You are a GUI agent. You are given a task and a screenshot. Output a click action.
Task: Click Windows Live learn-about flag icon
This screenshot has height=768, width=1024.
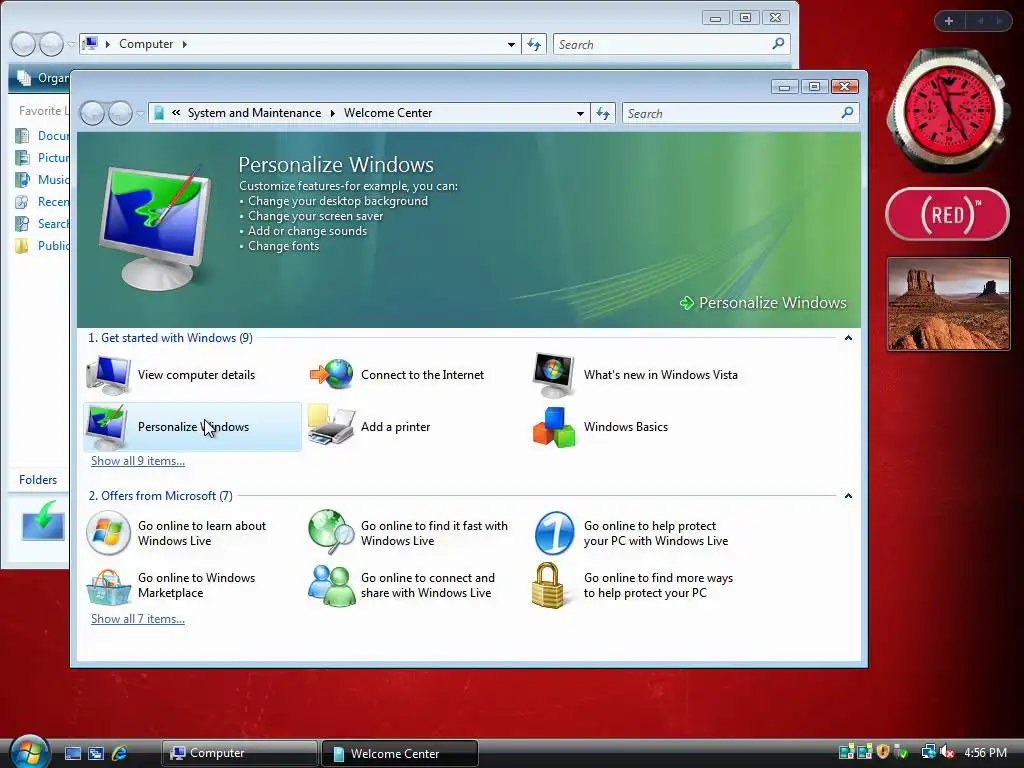click(108, 533)
